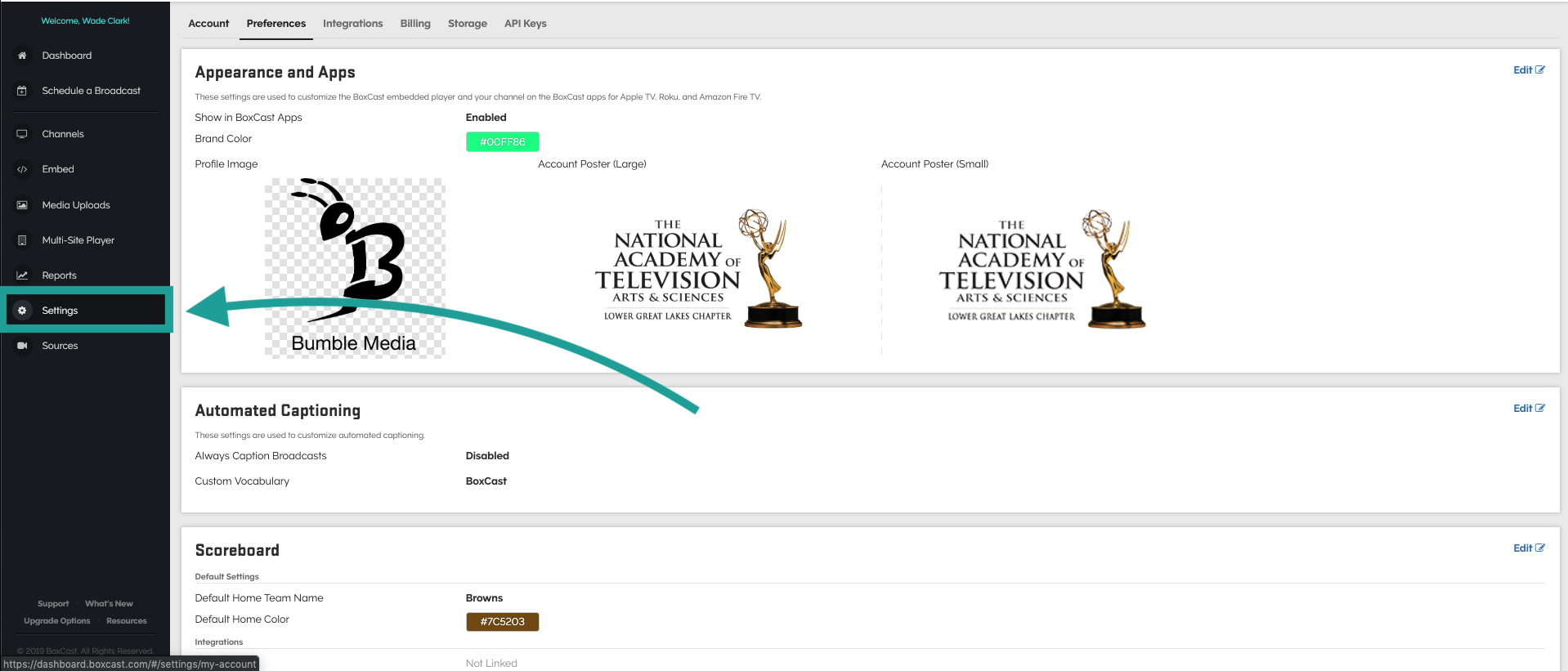Click the Sources camera icon
This screenshot has width=1568, height=671.
point(22,346)
